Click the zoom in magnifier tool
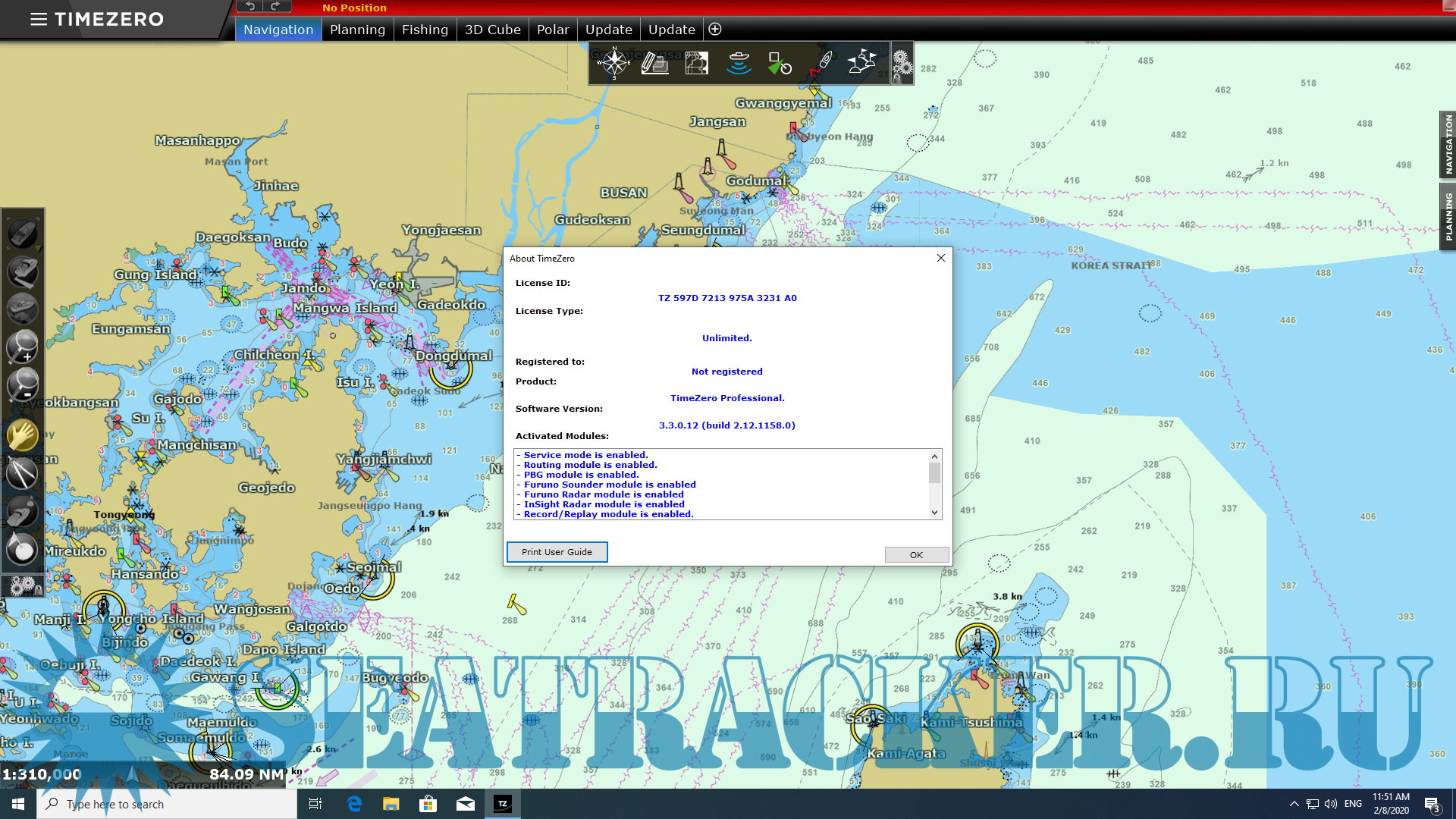Image resolution: width=1456 pixels, height=819 pixels. [x=23, y=347]
